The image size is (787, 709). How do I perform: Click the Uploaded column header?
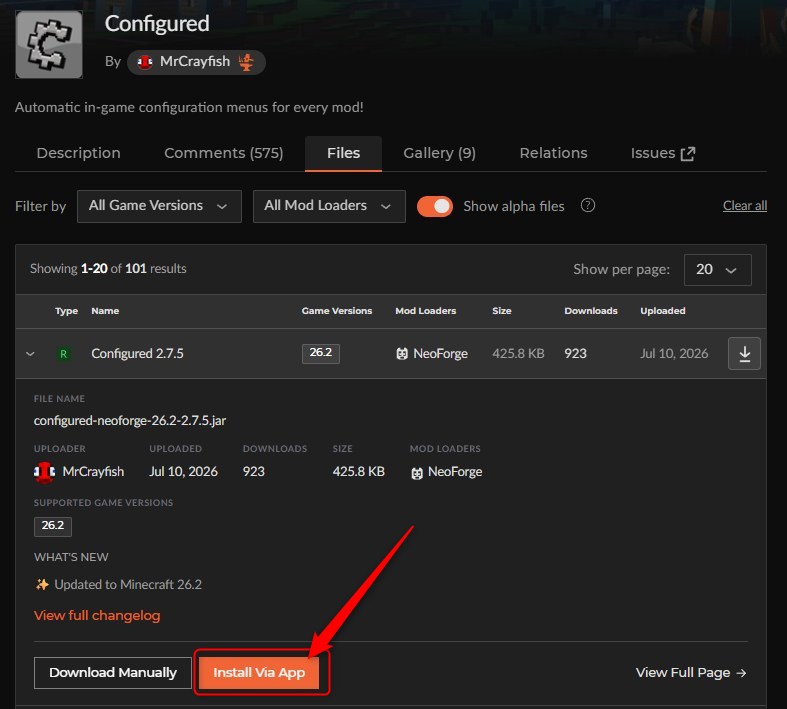(663, 311)
